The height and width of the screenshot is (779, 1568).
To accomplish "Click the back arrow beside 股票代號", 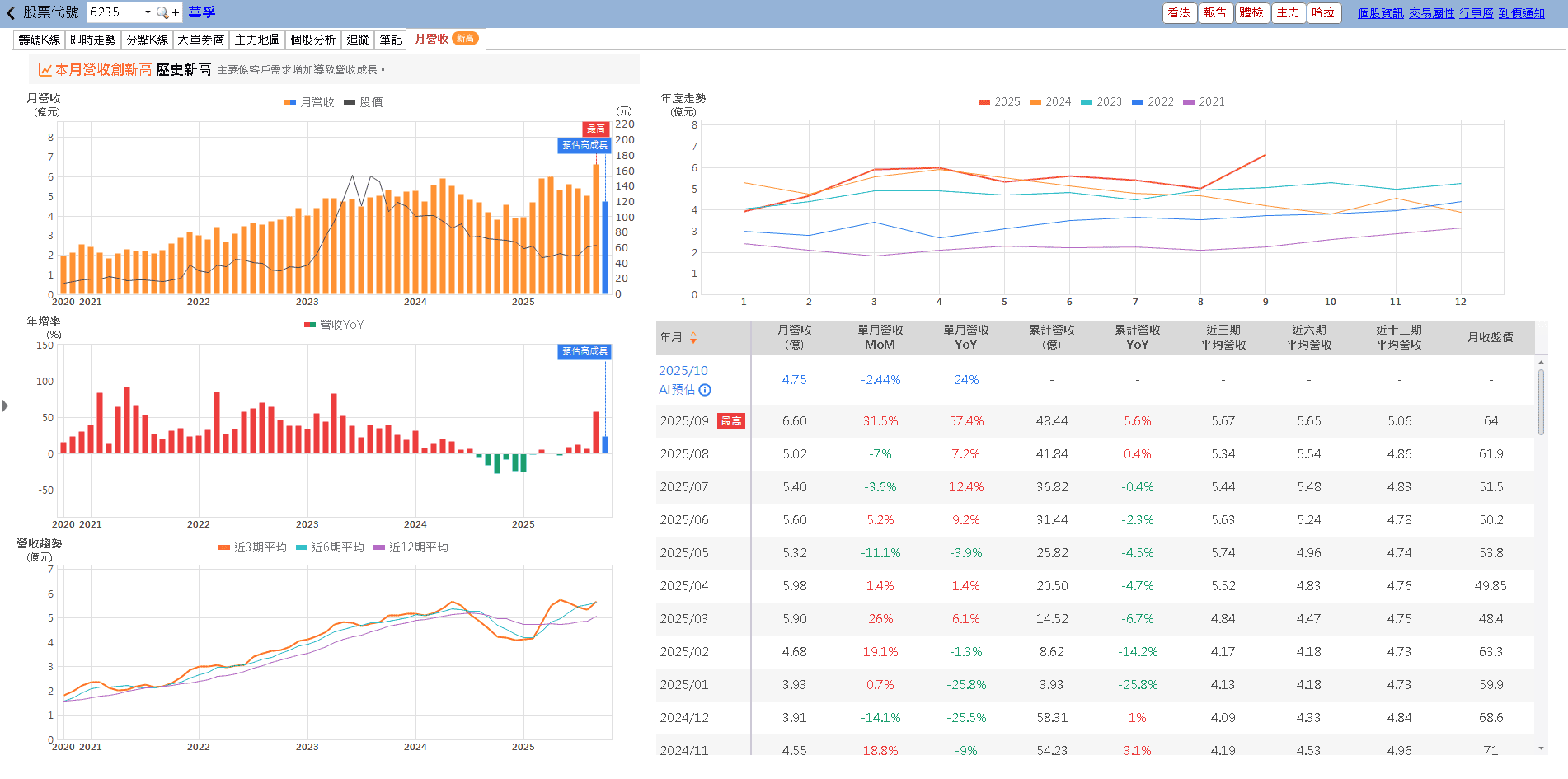I will click(11, 12).
